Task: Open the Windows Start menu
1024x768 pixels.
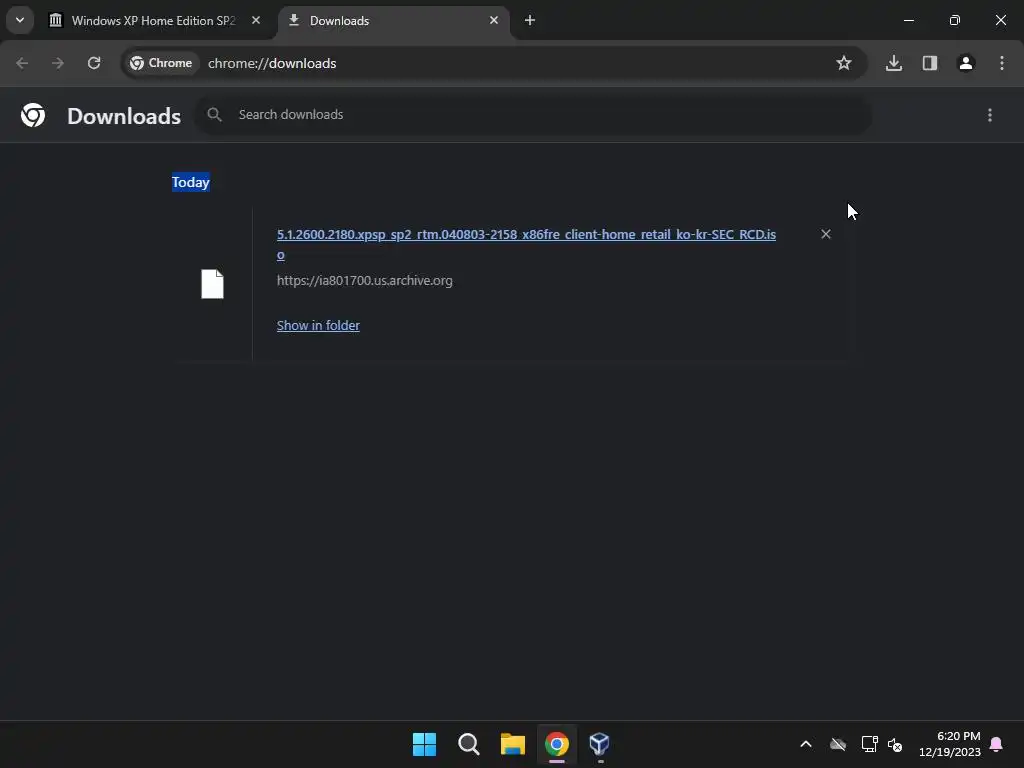Action: coord(424,744)
